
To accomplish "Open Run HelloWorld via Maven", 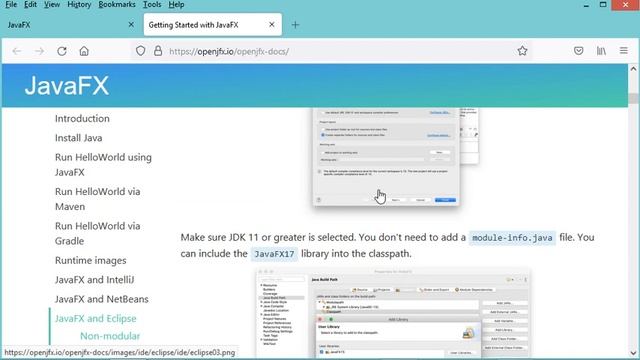I will pyautogui.click(x=98, y=199).
